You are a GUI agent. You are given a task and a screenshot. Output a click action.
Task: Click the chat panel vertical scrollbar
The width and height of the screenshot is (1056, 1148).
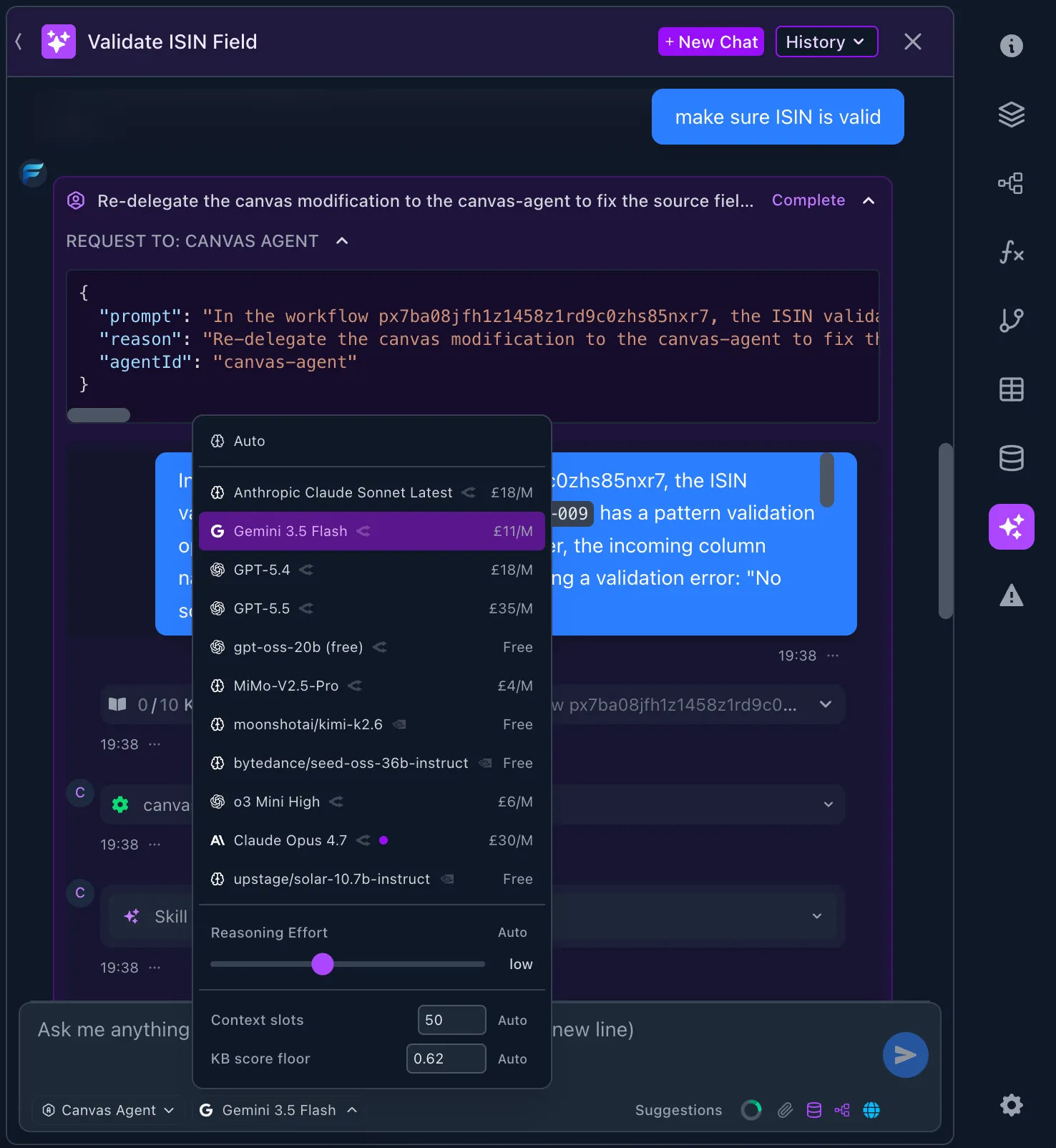[946, 531]
